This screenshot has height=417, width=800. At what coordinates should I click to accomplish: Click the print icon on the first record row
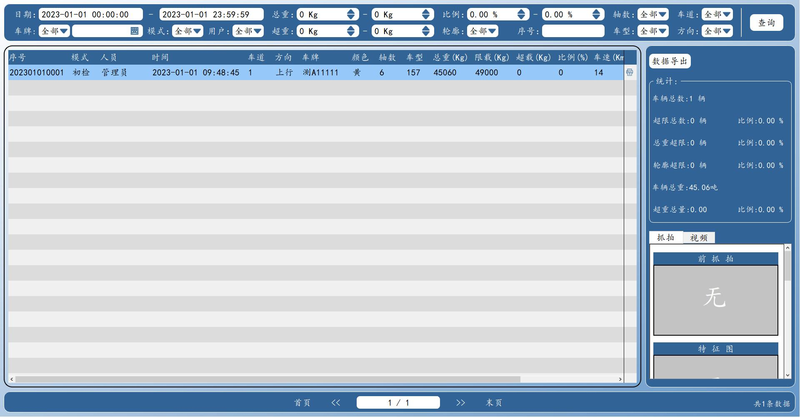coord(630,72)
